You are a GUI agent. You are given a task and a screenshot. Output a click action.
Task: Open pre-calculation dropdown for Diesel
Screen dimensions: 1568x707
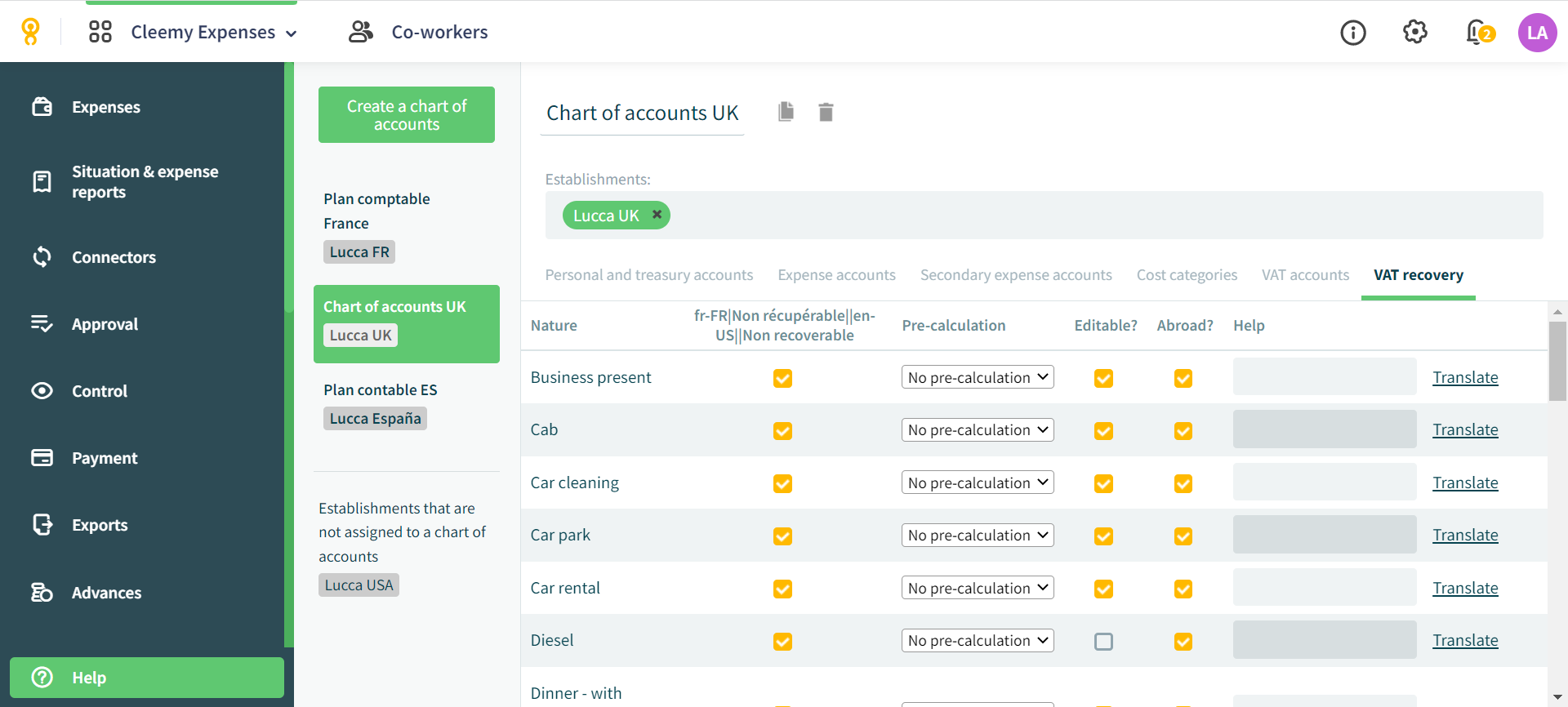point(978,640)
